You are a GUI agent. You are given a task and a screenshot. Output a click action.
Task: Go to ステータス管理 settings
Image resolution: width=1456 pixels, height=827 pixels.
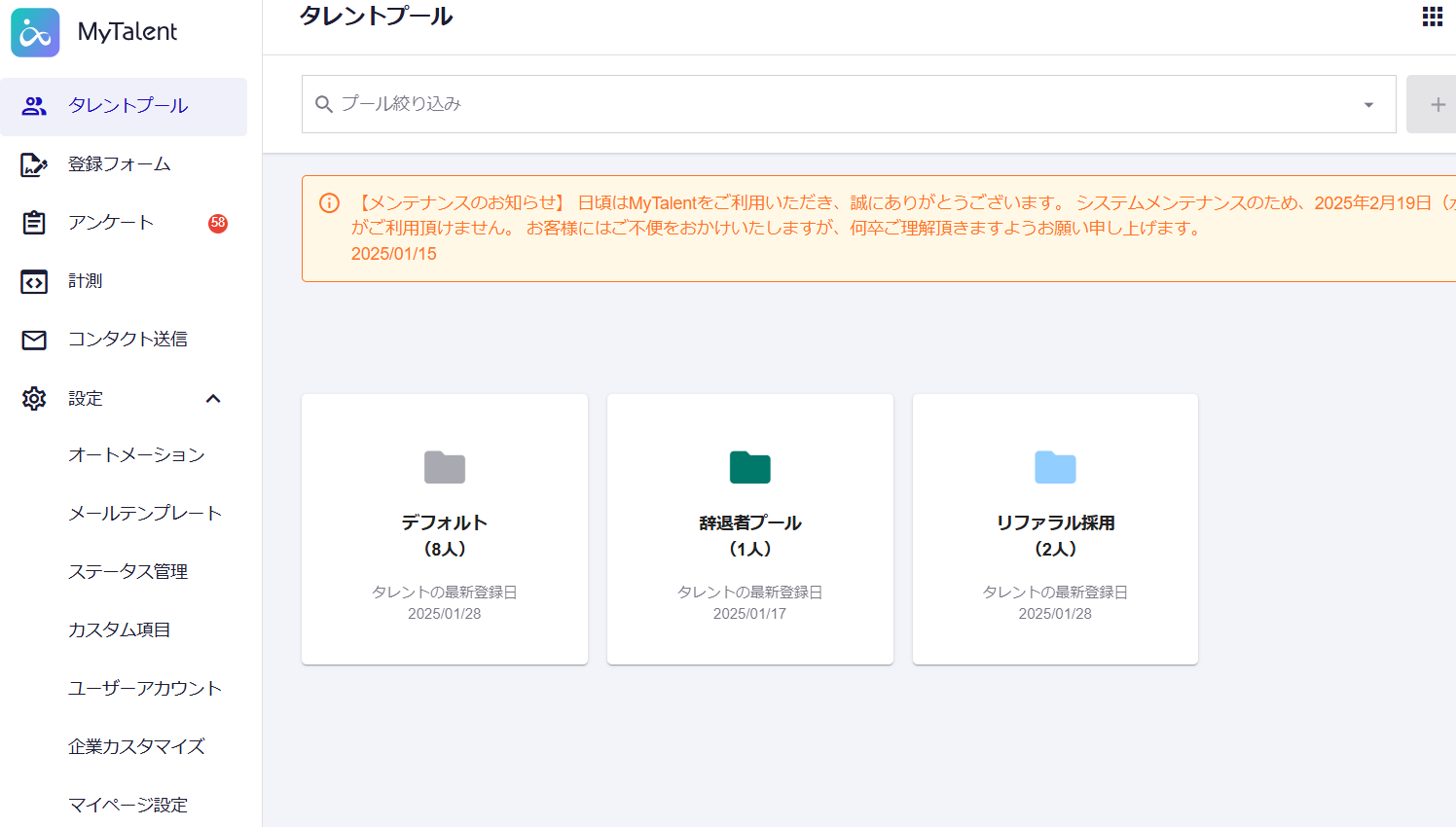tap(127, 572)
